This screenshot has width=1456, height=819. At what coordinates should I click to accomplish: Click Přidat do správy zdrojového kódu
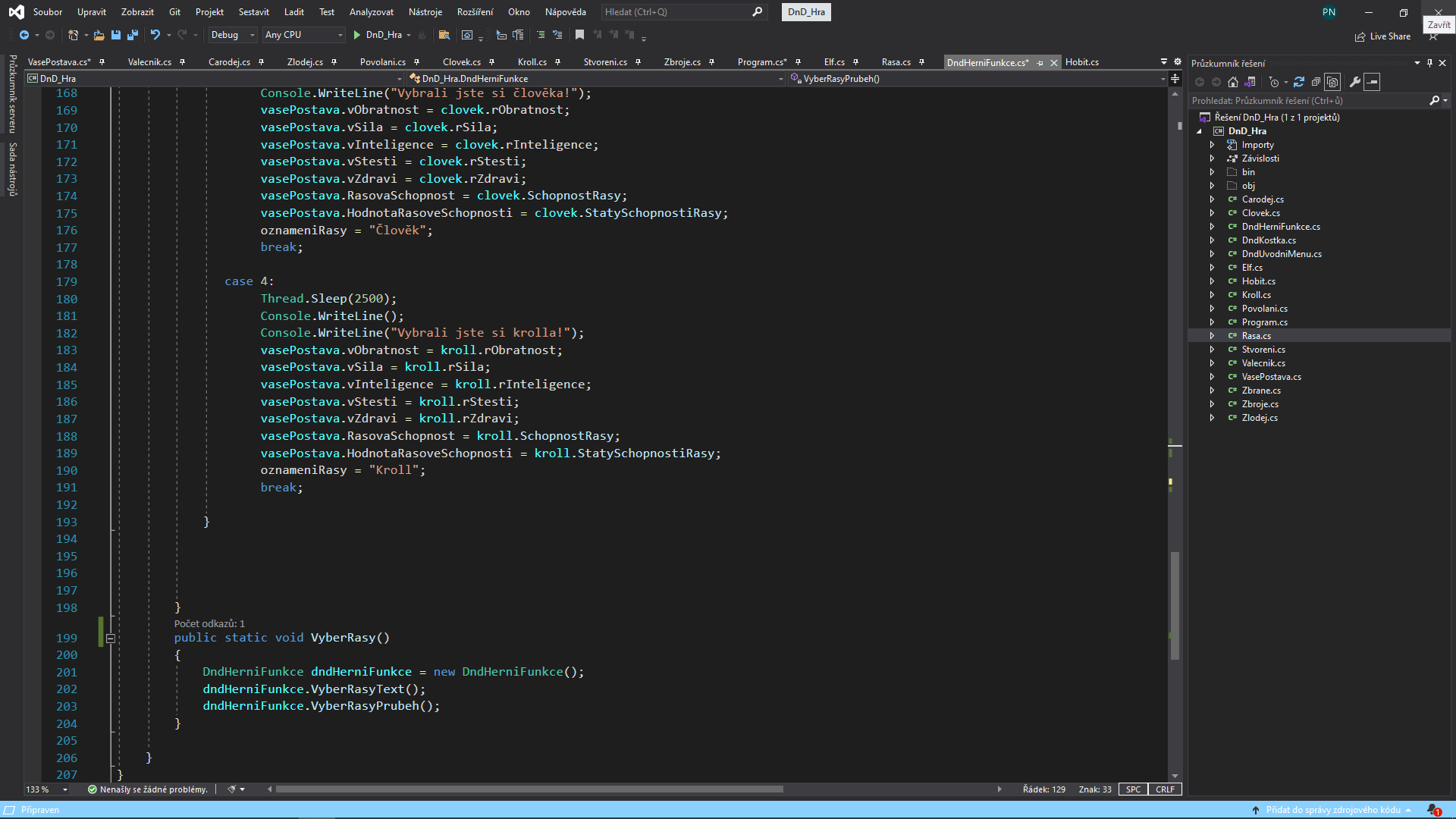click(x=1332, y=810)
